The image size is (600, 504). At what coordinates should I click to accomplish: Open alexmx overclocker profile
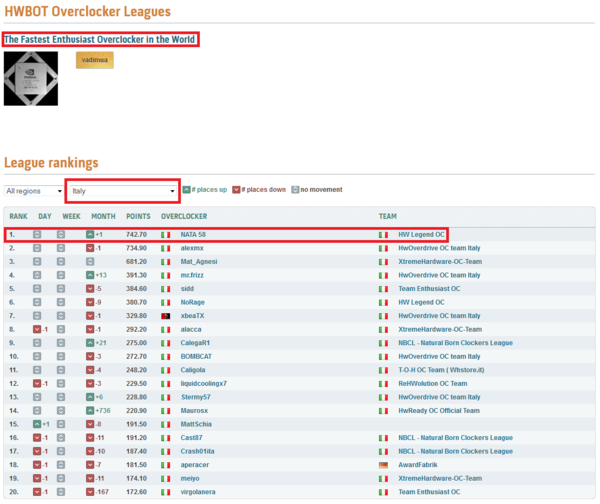(192, 248)
